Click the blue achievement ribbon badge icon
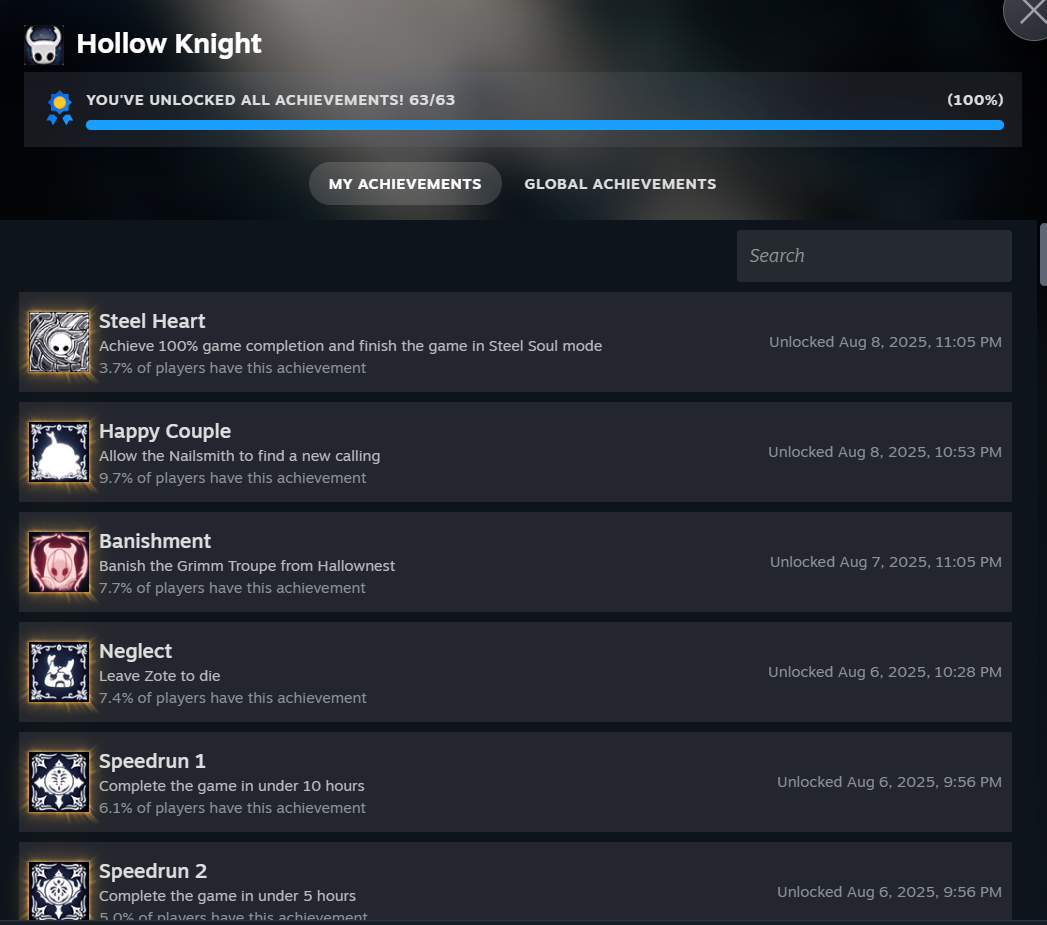Image resolution: width=1047 pixels, height=925 pixels. point(59,108)
